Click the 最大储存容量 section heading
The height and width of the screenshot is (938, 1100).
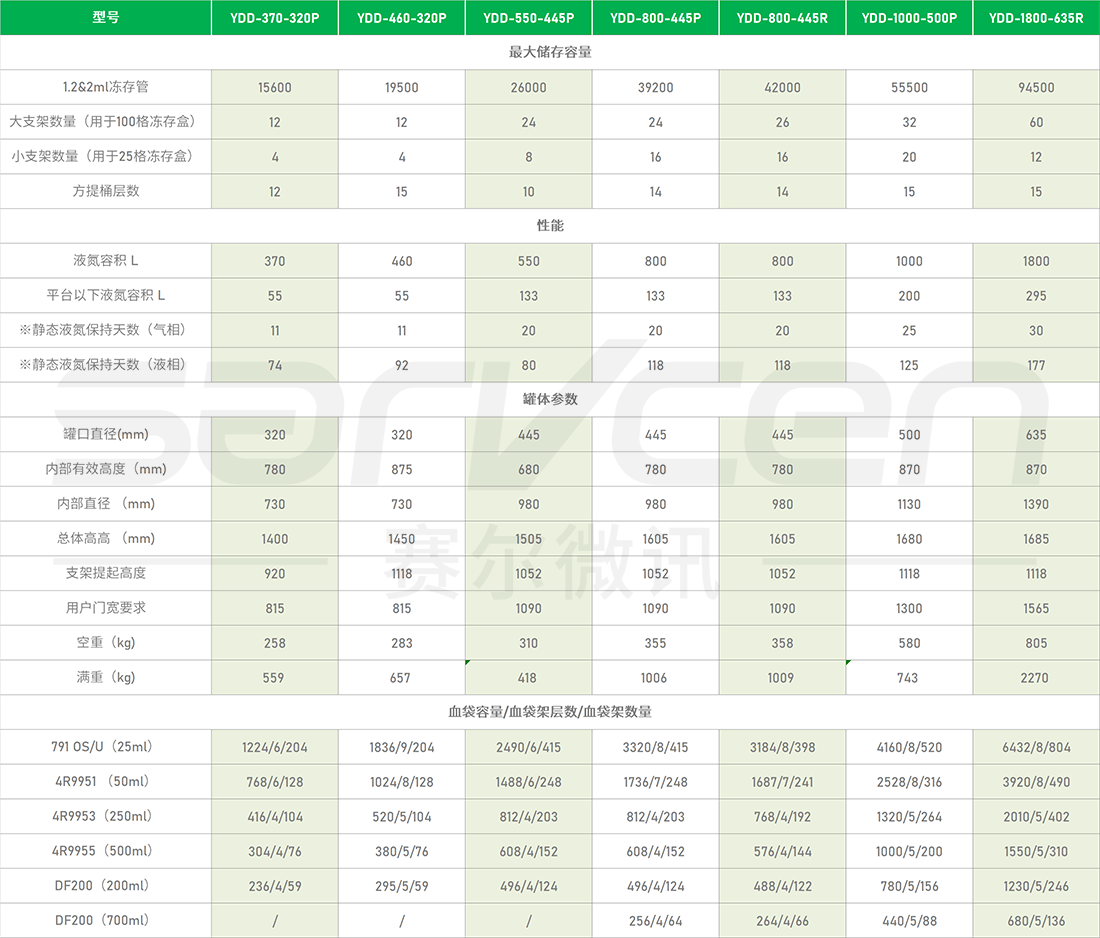[x=550, y=52]
